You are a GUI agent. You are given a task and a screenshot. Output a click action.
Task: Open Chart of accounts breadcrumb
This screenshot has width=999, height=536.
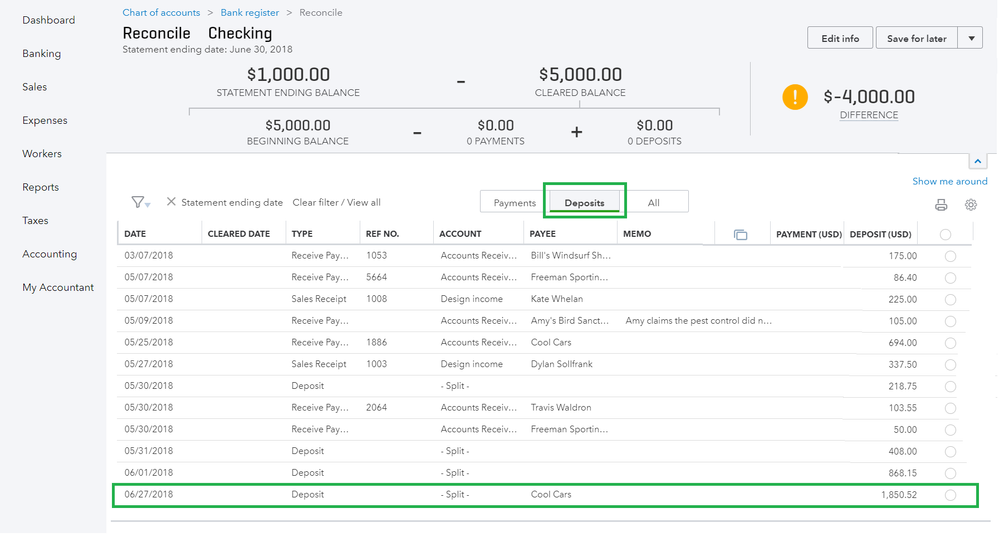[161, 13]
